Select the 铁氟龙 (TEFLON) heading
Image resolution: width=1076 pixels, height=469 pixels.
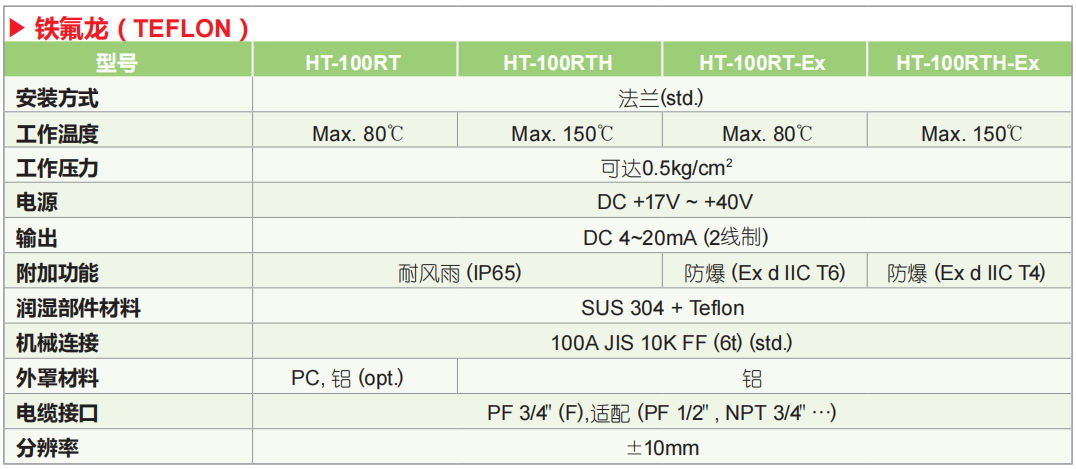point(141,28)
